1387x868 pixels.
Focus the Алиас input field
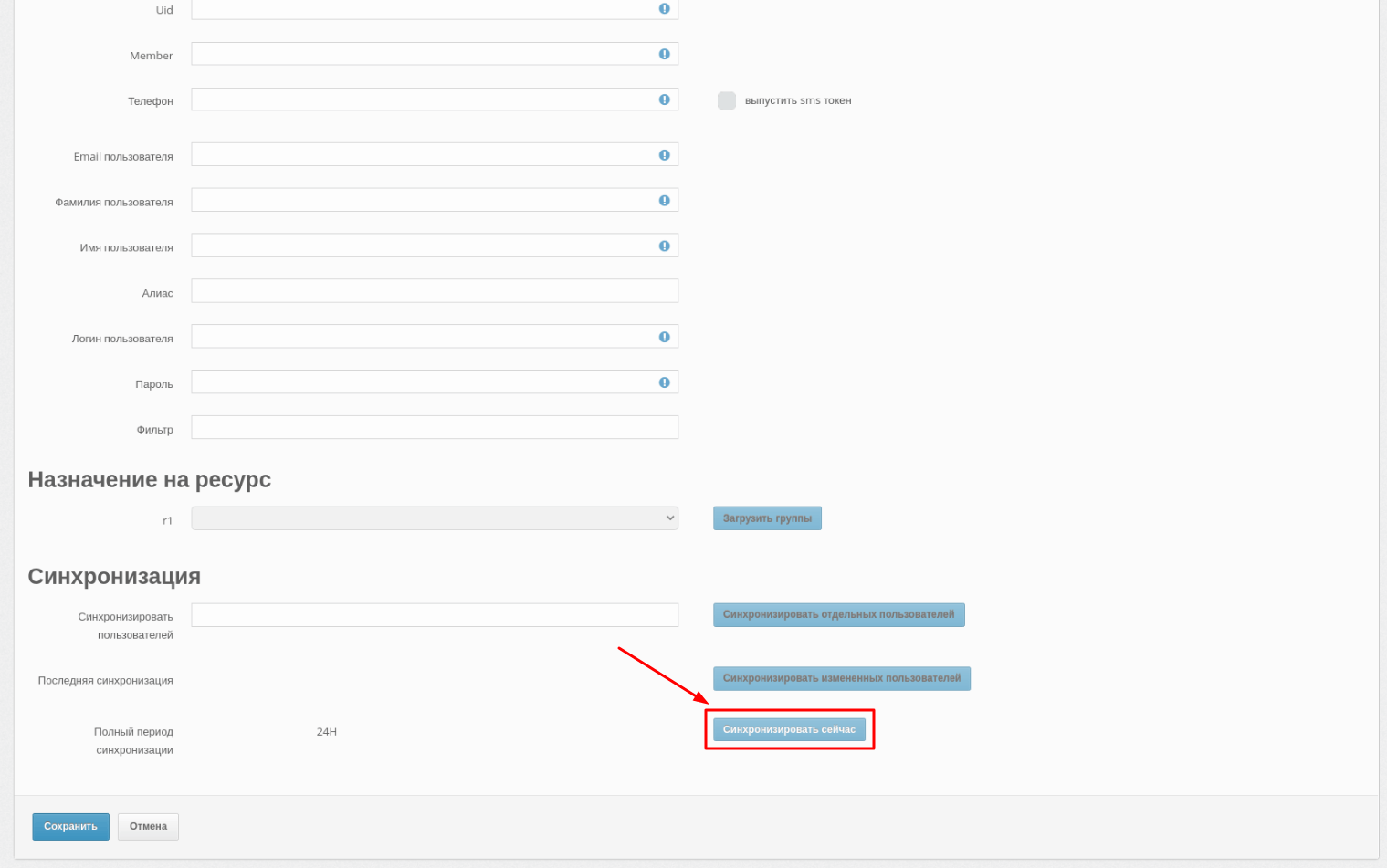point(435,291)
